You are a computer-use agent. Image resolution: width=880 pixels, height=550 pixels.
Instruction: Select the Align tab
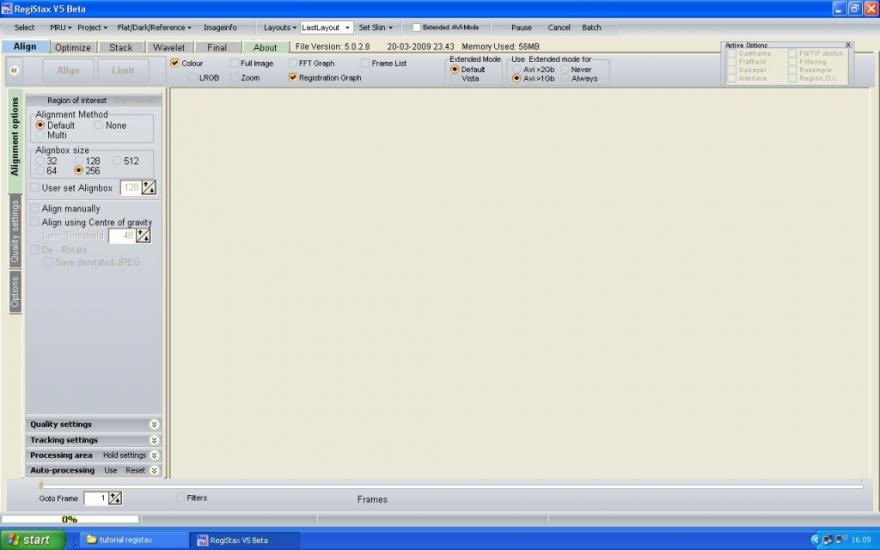coord(25,47)
